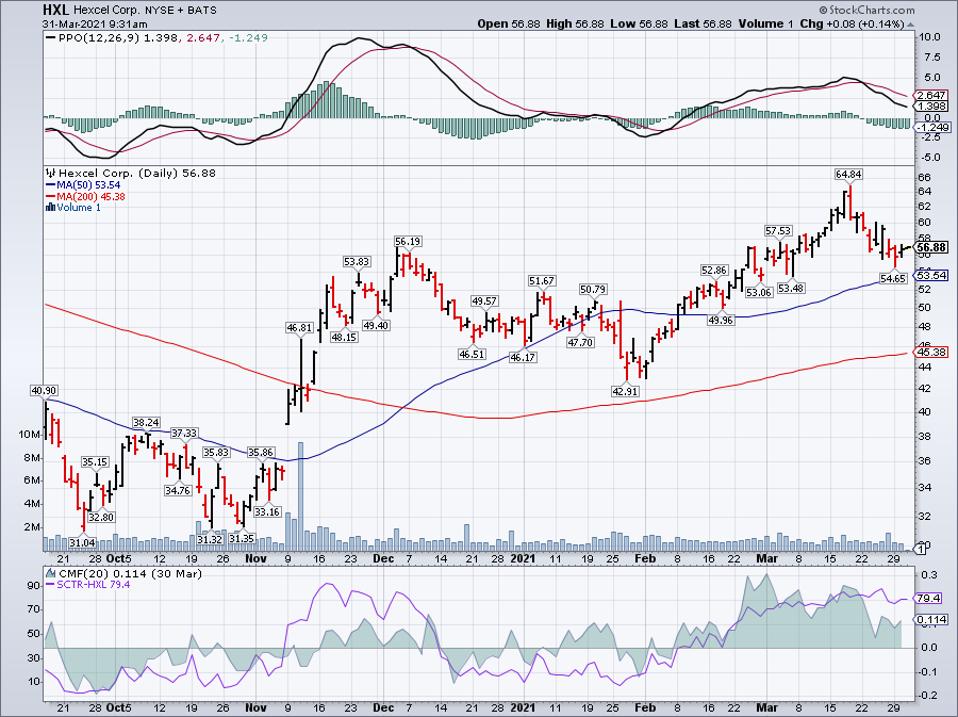The height and width of the screenshot is (717, 958).
Task: Click the 53.83 price label
Action: [x=356, y=262]
